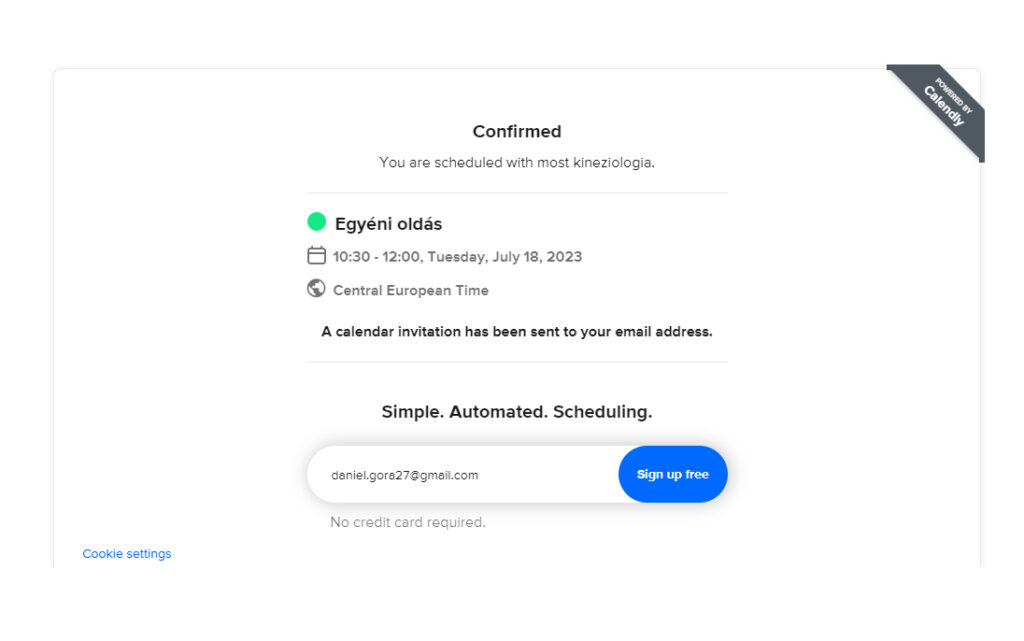Click the globe icon beside the time zone
The height and width of the screenshot is (641, 1024).
tap(316, 288)
